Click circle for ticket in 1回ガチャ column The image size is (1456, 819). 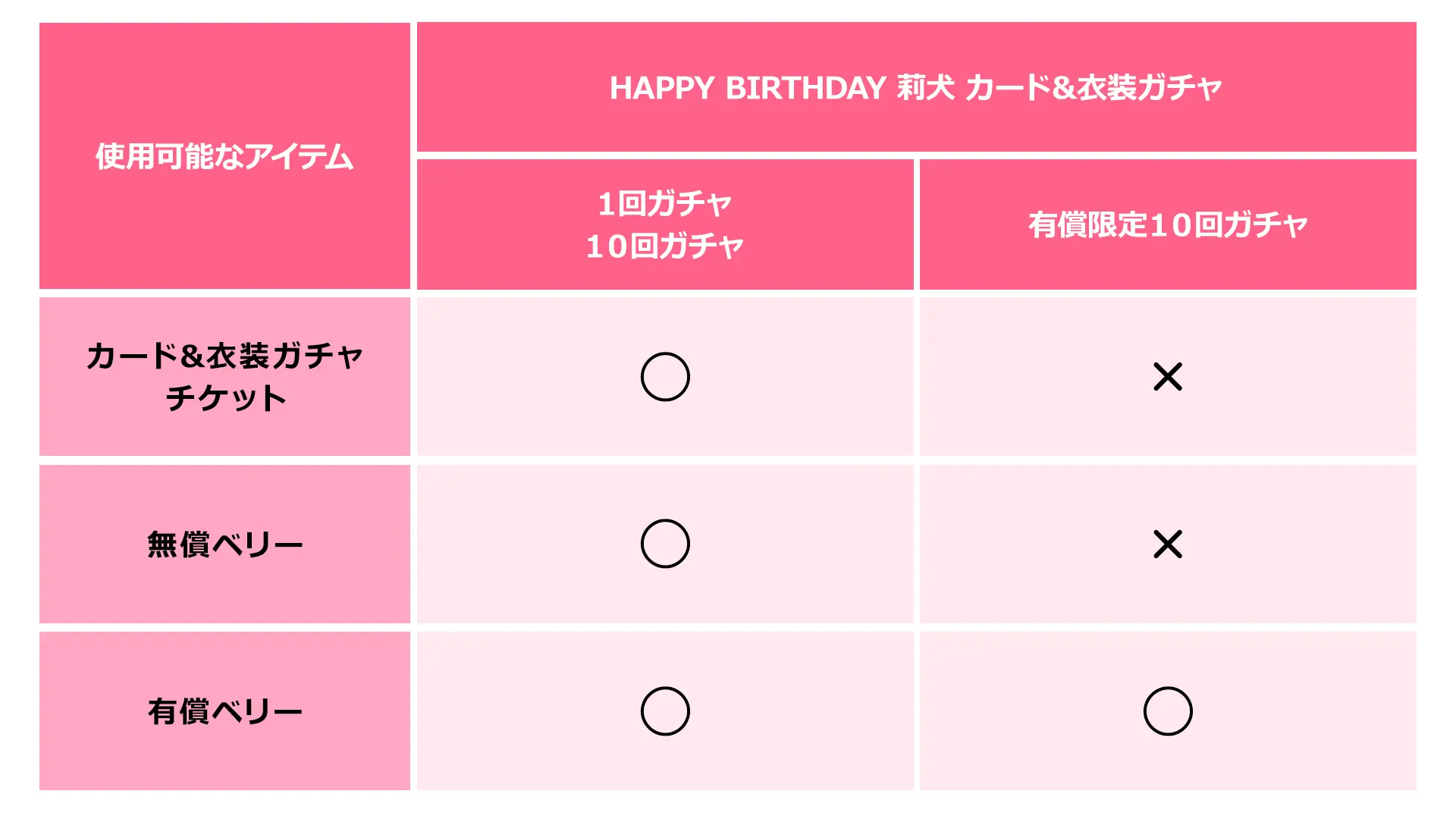665,377
